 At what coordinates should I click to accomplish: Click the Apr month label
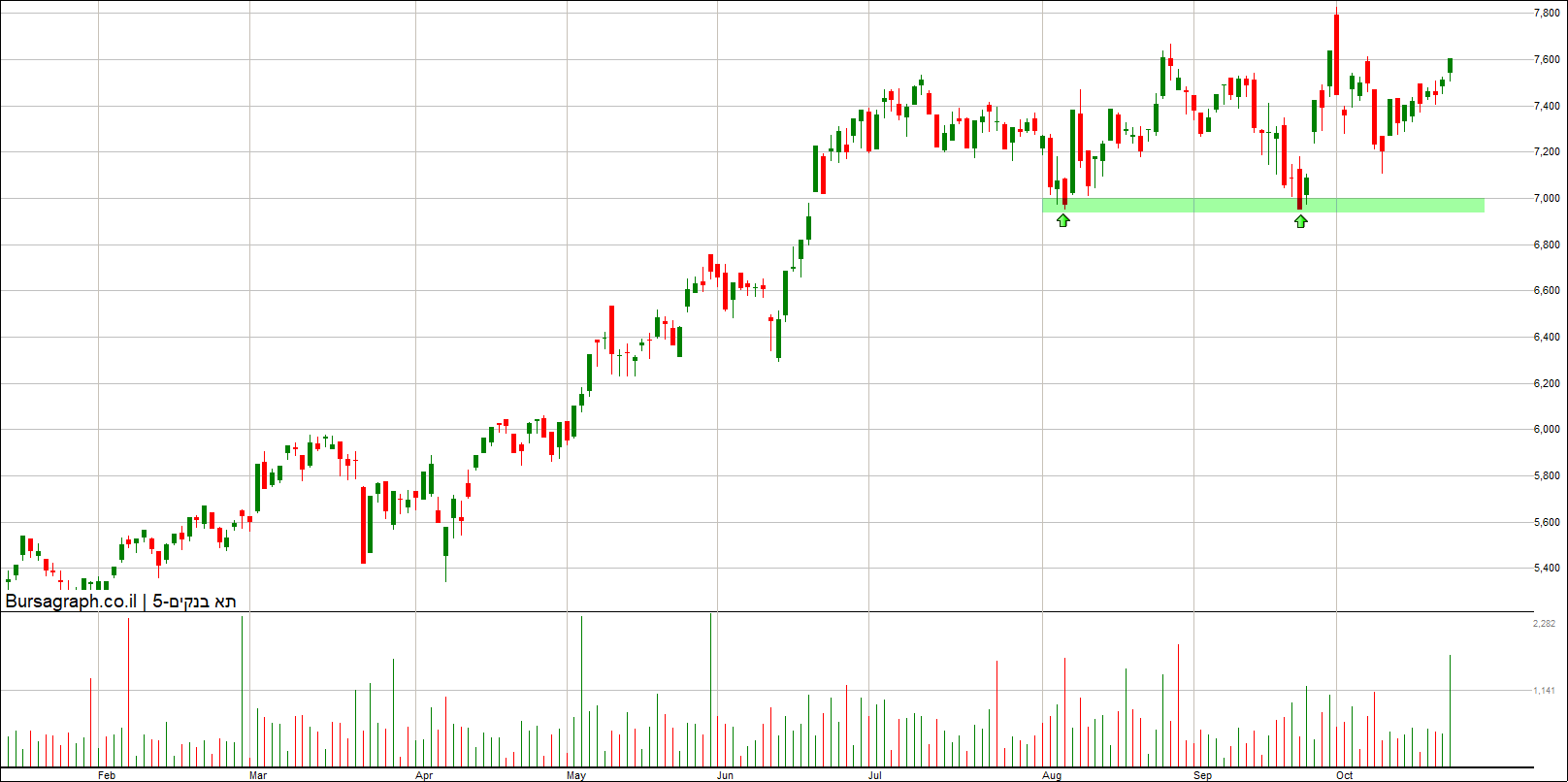click(x=424, y=775)
